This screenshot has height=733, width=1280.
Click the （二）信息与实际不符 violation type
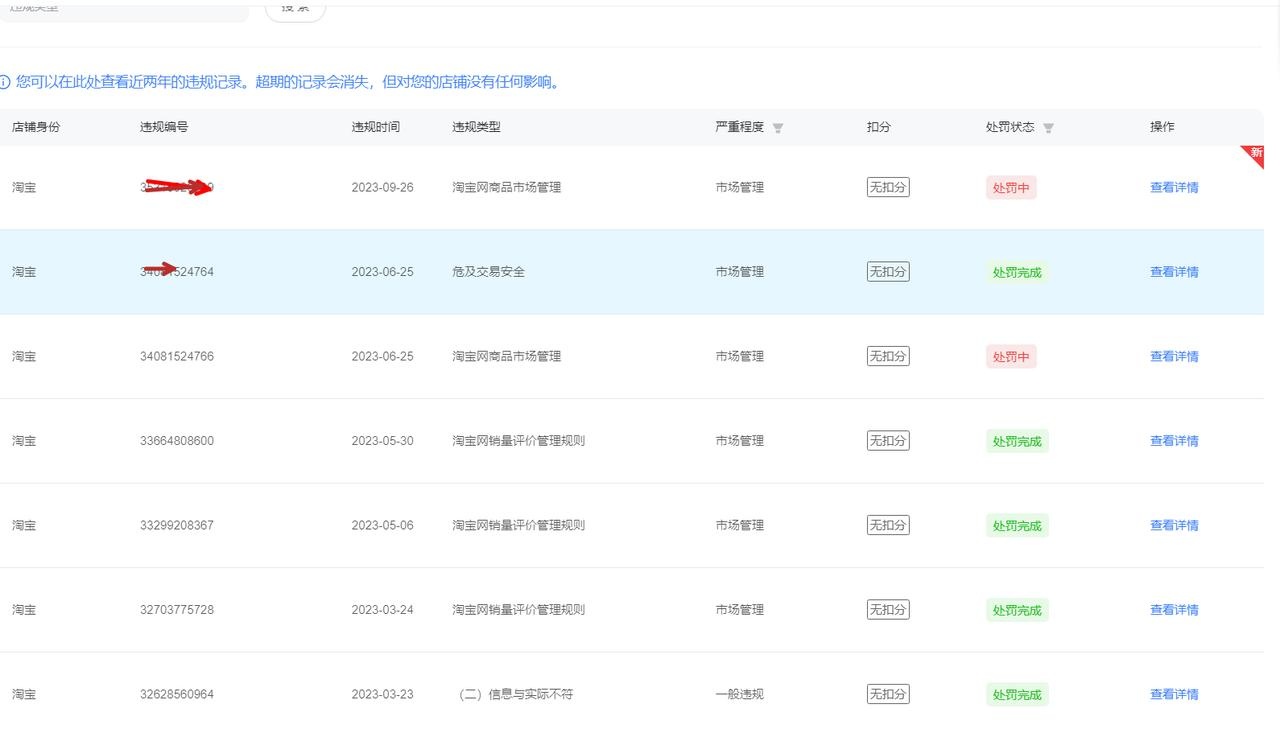516,694
